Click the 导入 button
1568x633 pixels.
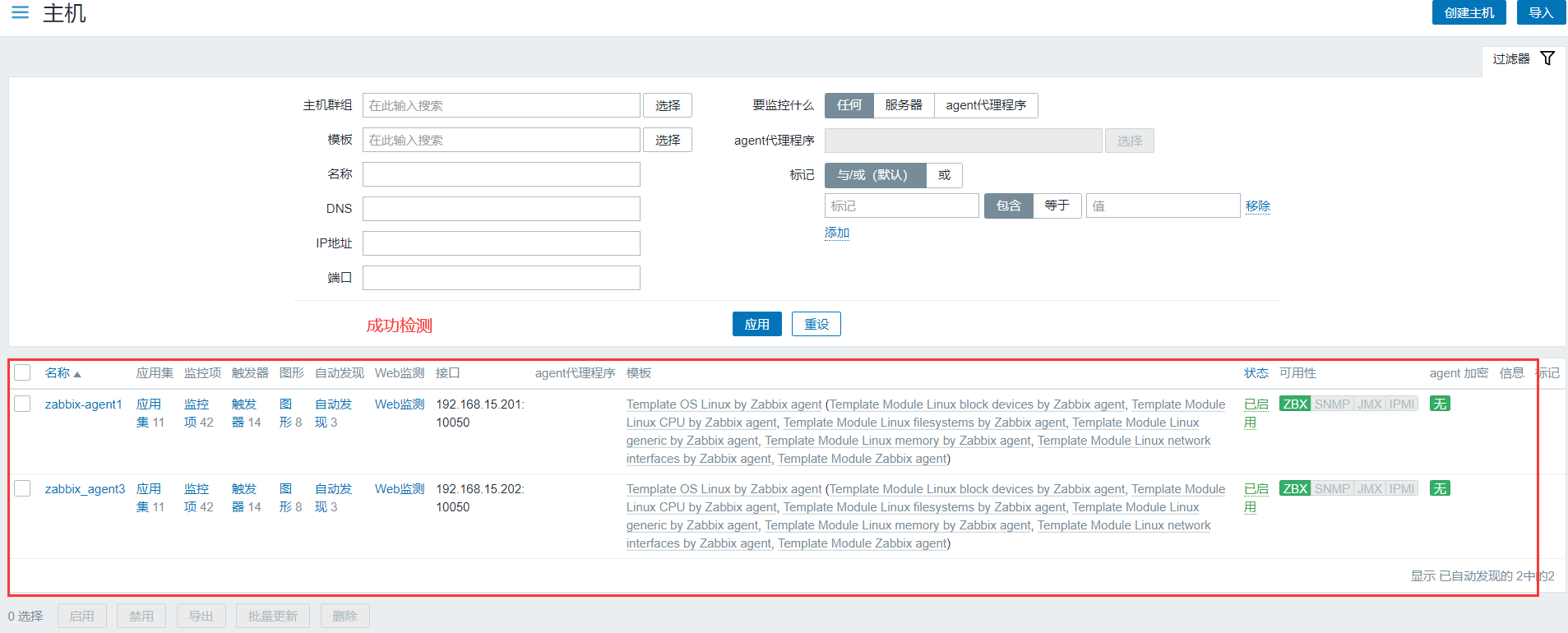[x=1541, y=12]
